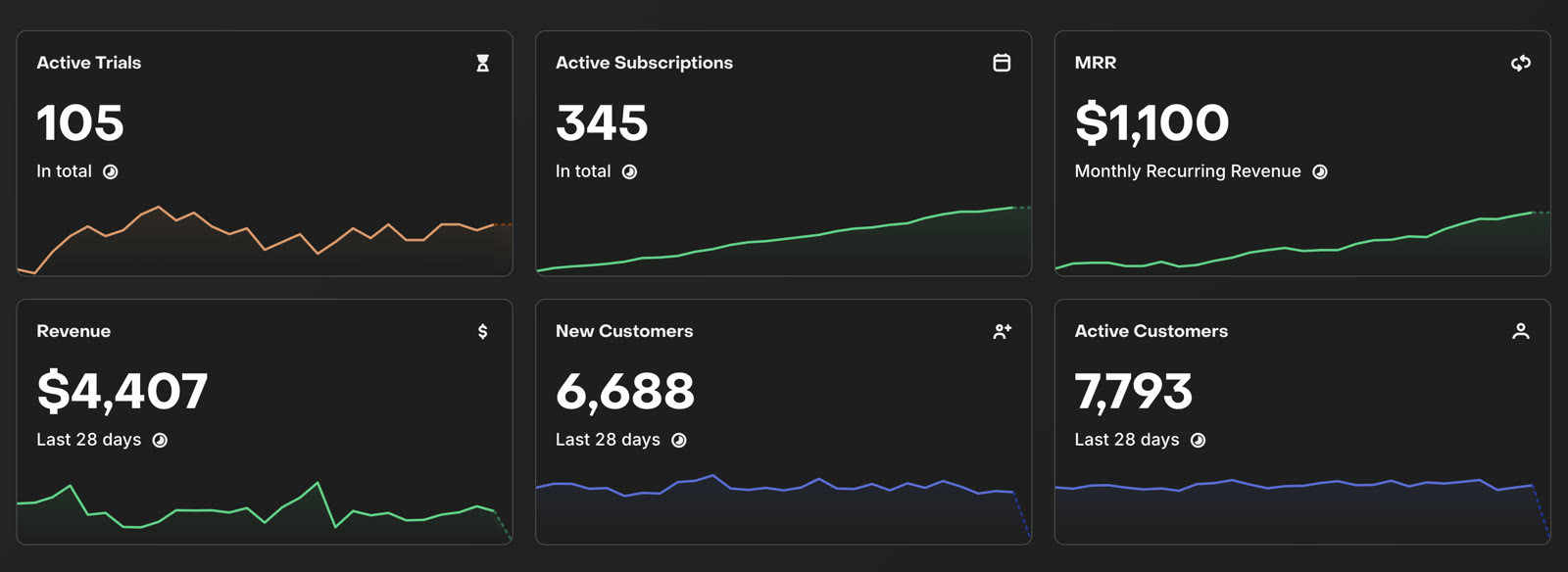Click the 105 active trials value

click(x=80, y=122)
